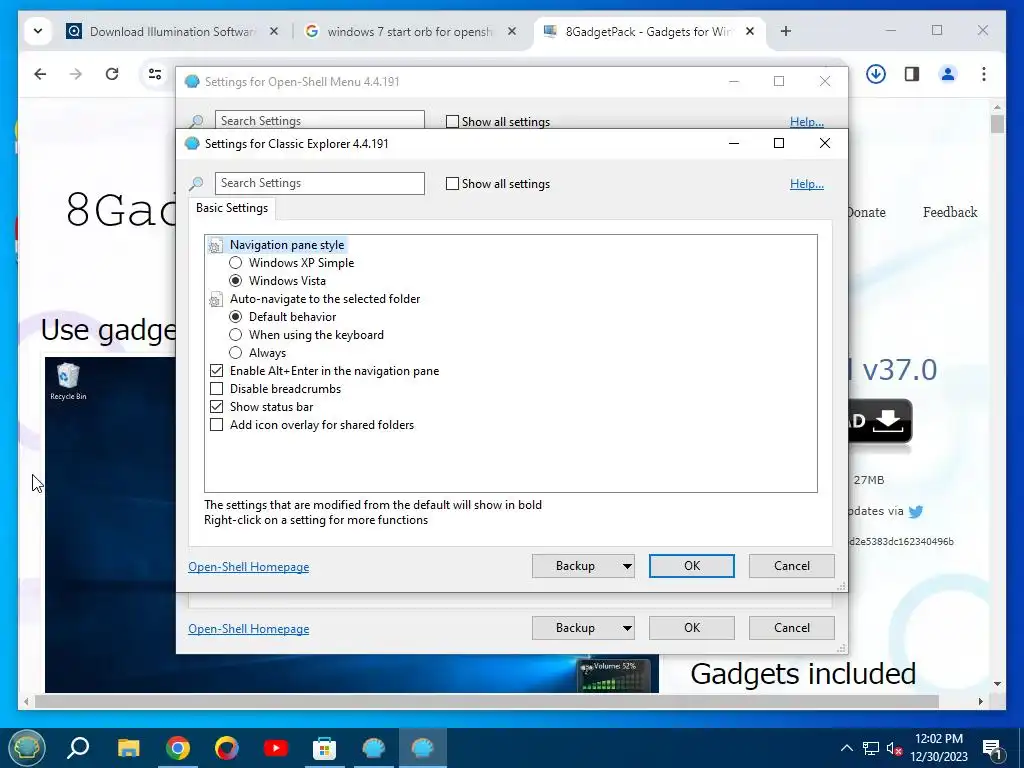The width and height of the screenshot is (1024, 768).
Task: Toggle Show status bar checkbox
Action: (216, 407)
